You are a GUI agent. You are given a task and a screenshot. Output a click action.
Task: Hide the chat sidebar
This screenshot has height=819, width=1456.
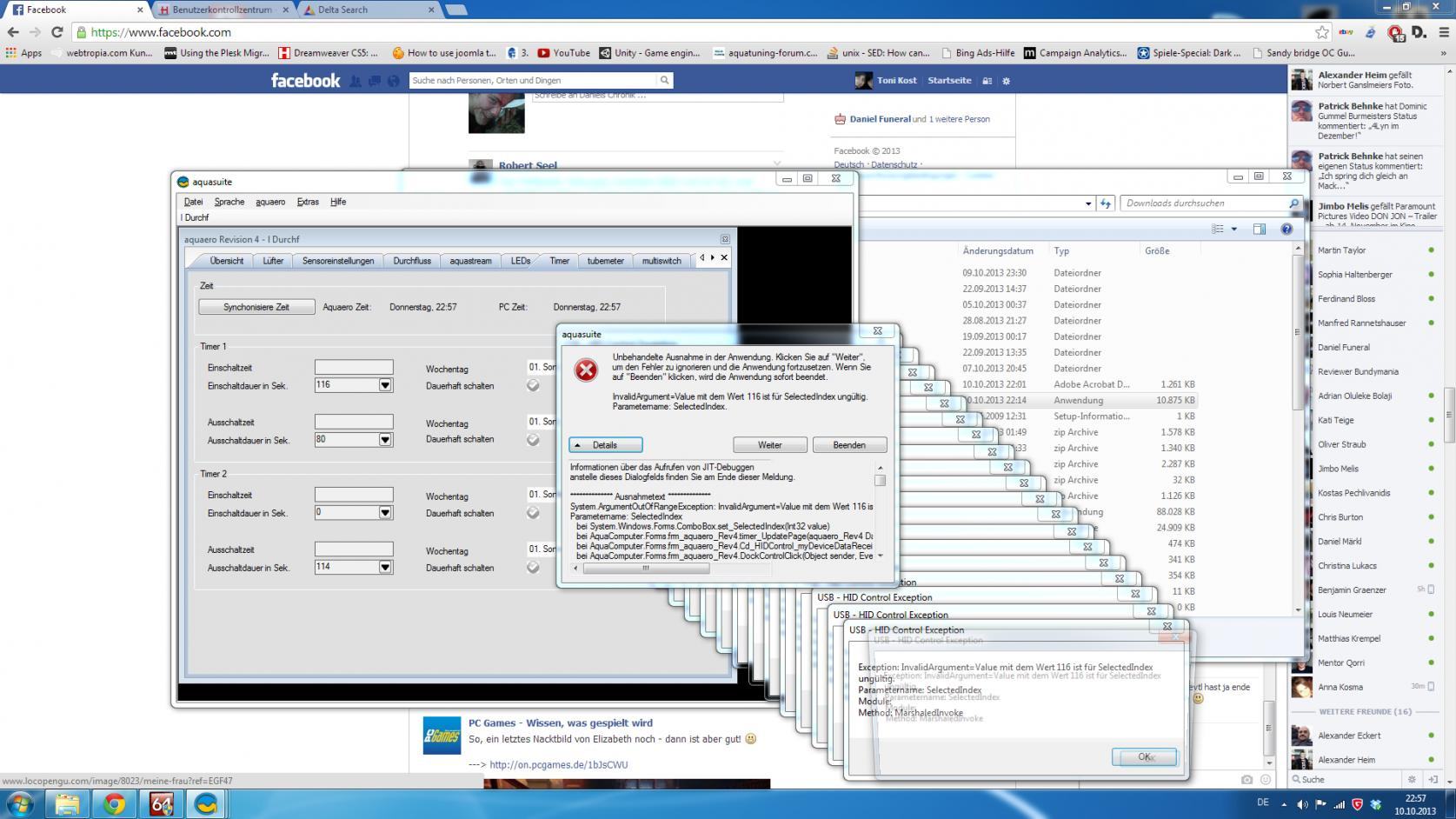point(1433,779)
